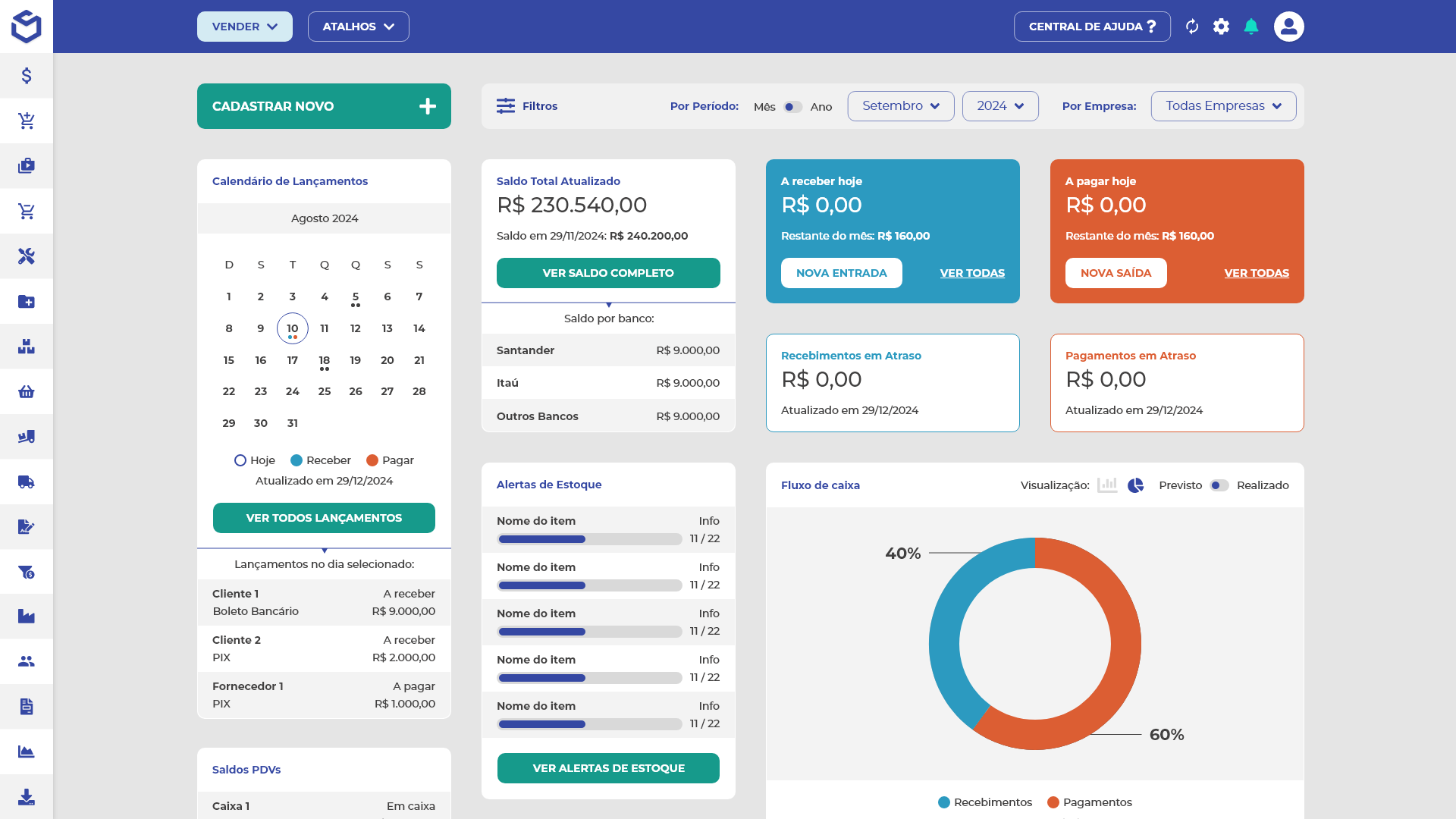This screenshot has height=819, width=1456.
Task: Select bar chart visualization icon
Action: click(1107, 485)
